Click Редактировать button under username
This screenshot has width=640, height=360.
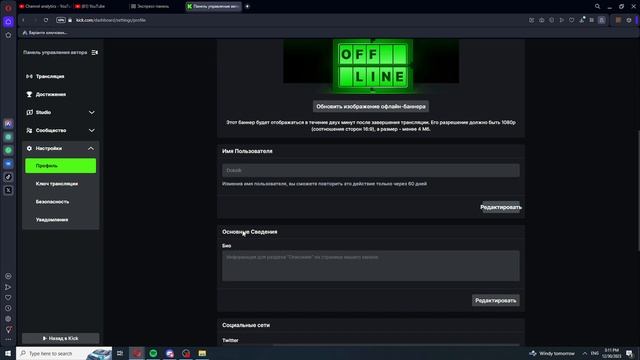(501, 207)
